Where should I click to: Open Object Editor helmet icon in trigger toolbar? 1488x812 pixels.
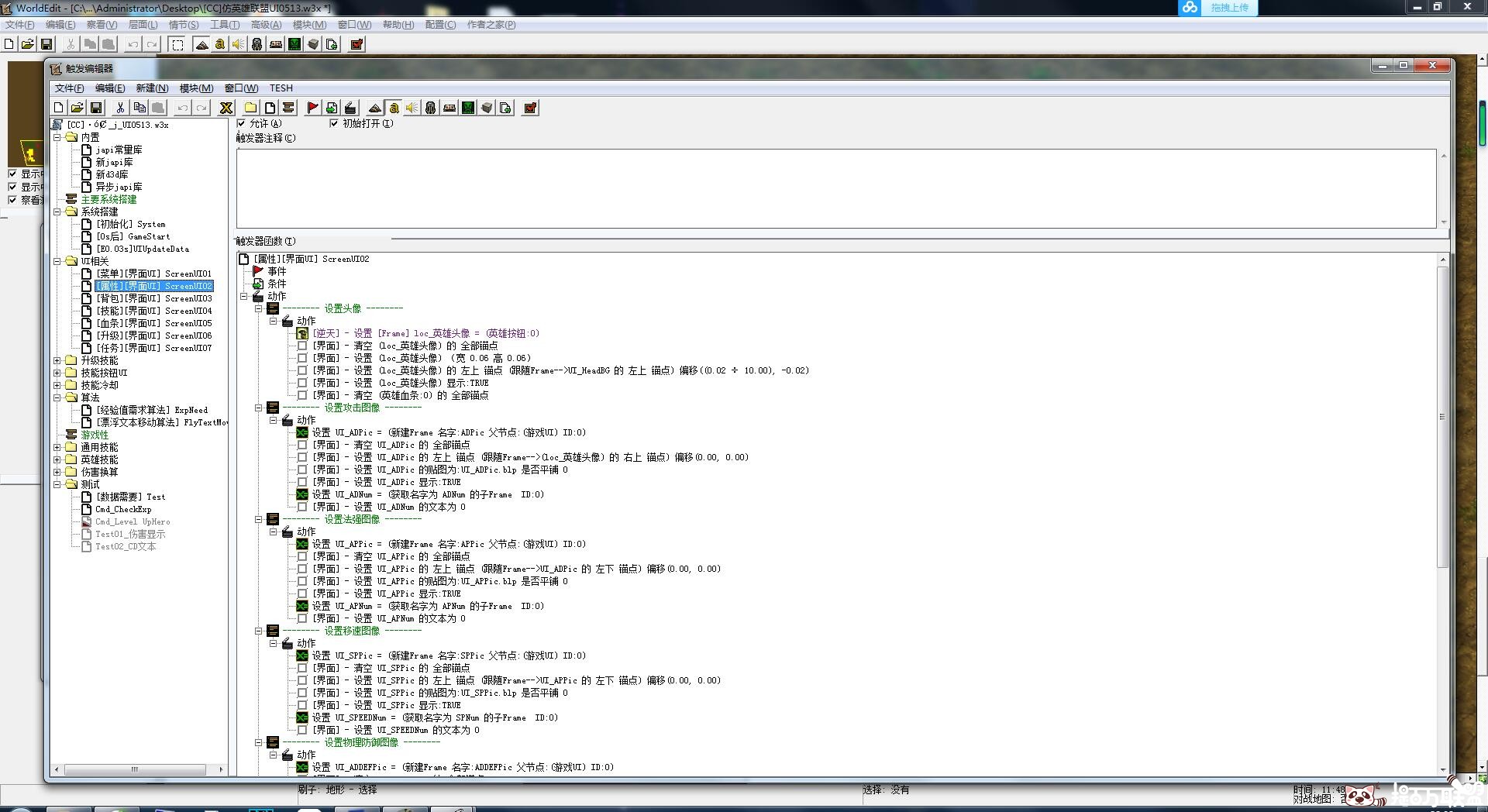(x=430, y=108)
